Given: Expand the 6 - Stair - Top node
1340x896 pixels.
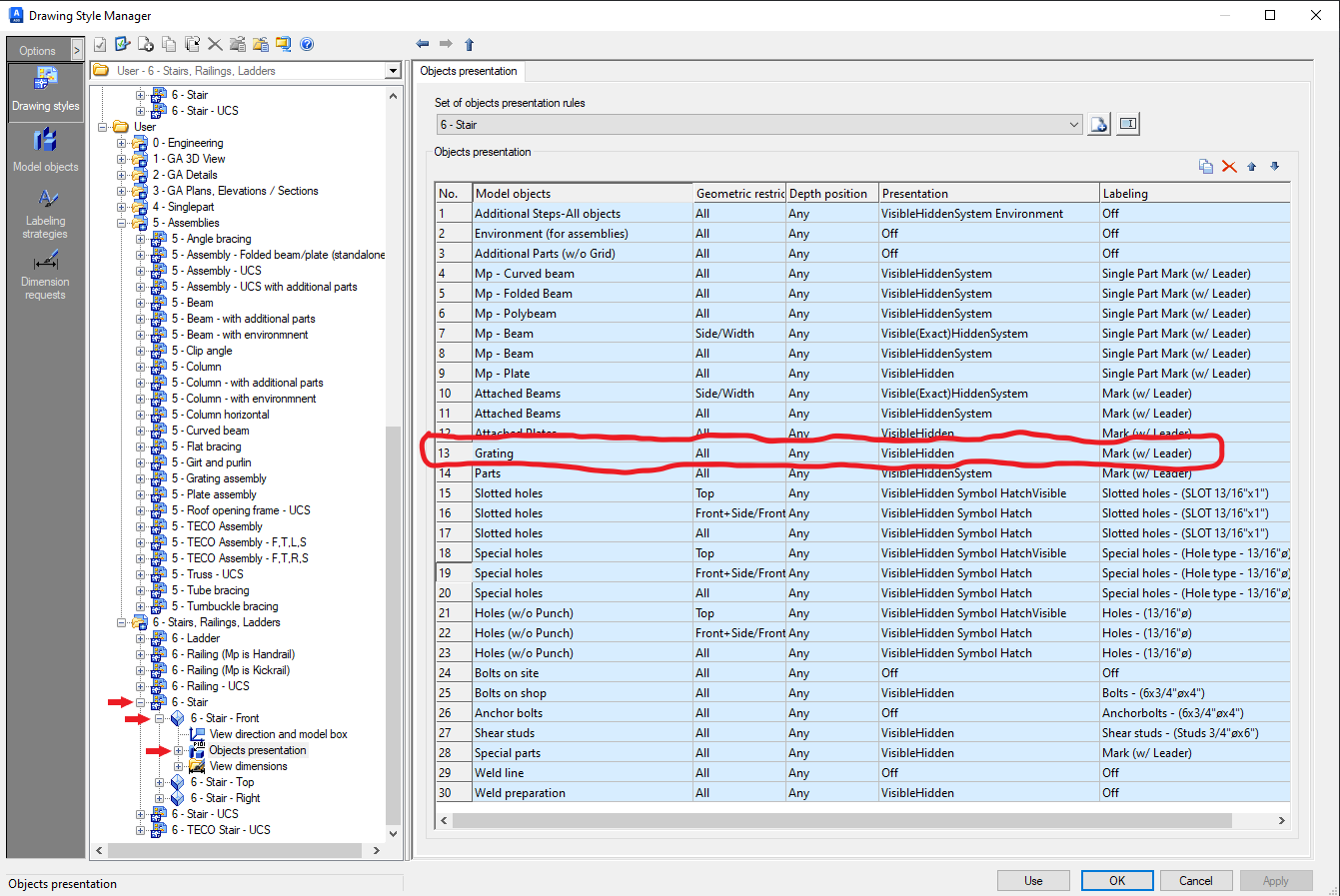Looking at the screenshot, I should (x=160, y=781).
